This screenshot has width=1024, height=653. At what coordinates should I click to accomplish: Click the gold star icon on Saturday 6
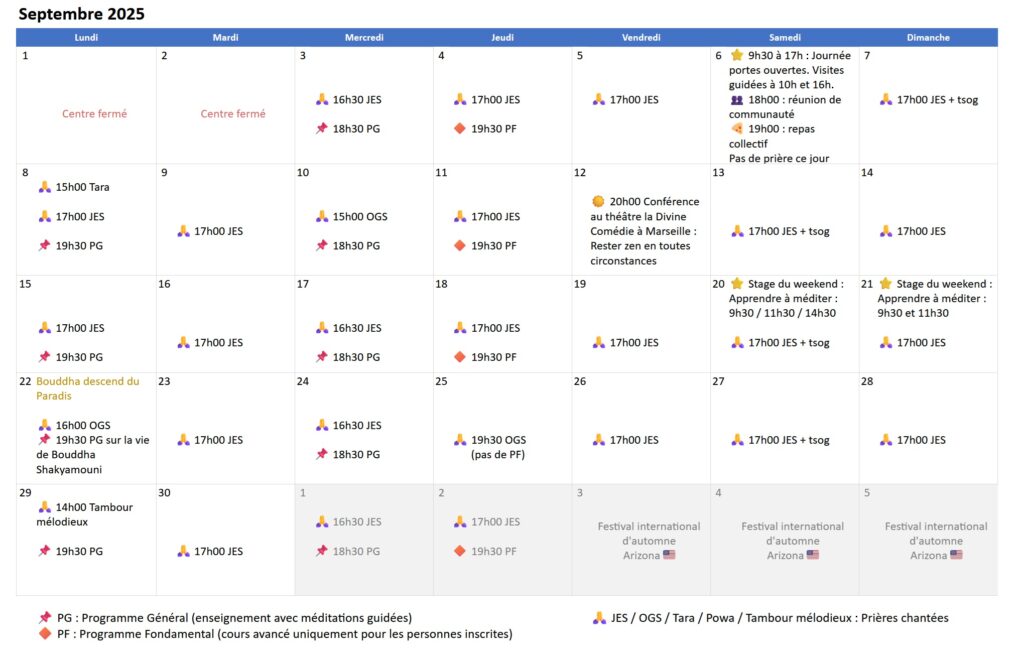pos(737,55)
